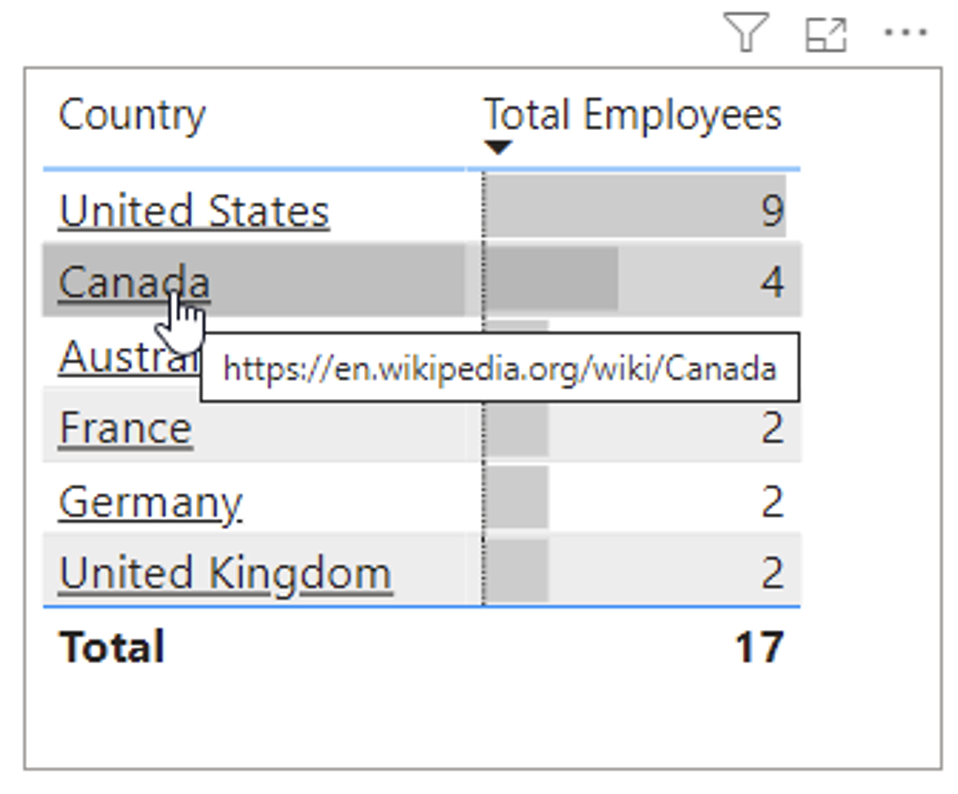Open the Germany link

click(150, 501)
